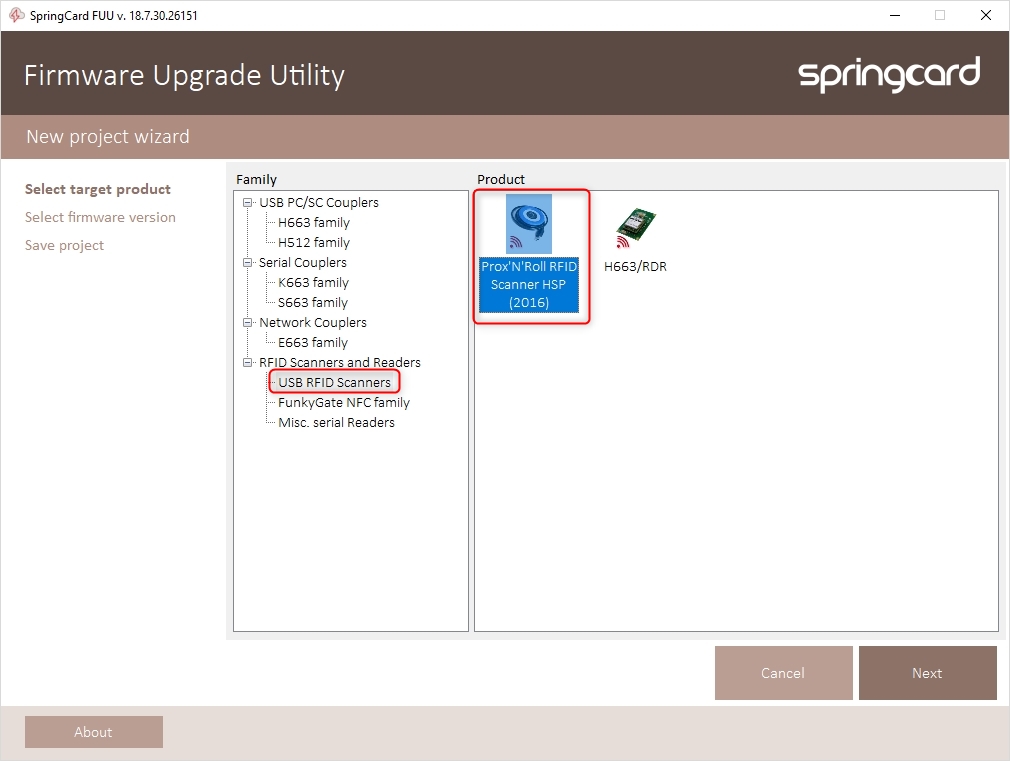Go to Save project step
This screenshot has width=1010, height=761.
coord(64,246)
